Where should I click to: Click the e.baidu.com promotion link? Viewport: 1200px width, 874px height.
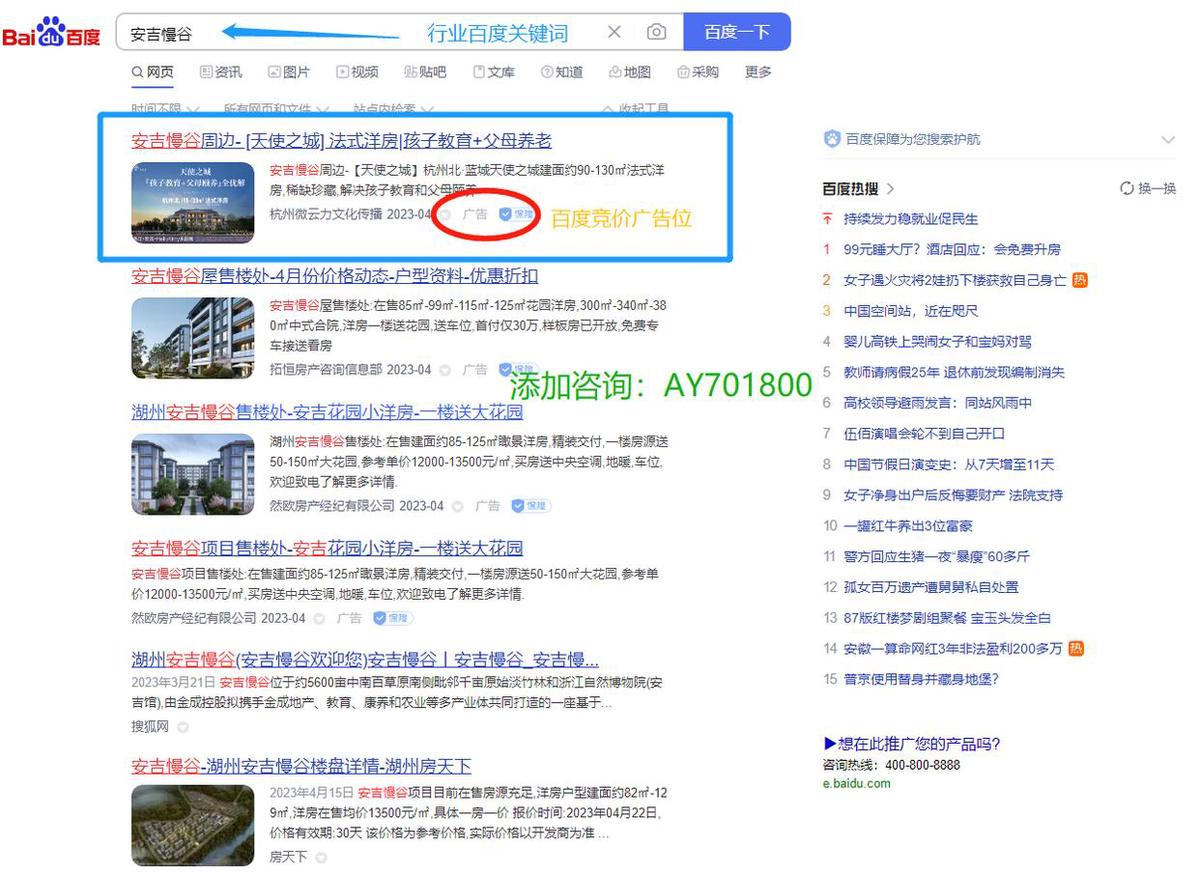tap(856, 783)
